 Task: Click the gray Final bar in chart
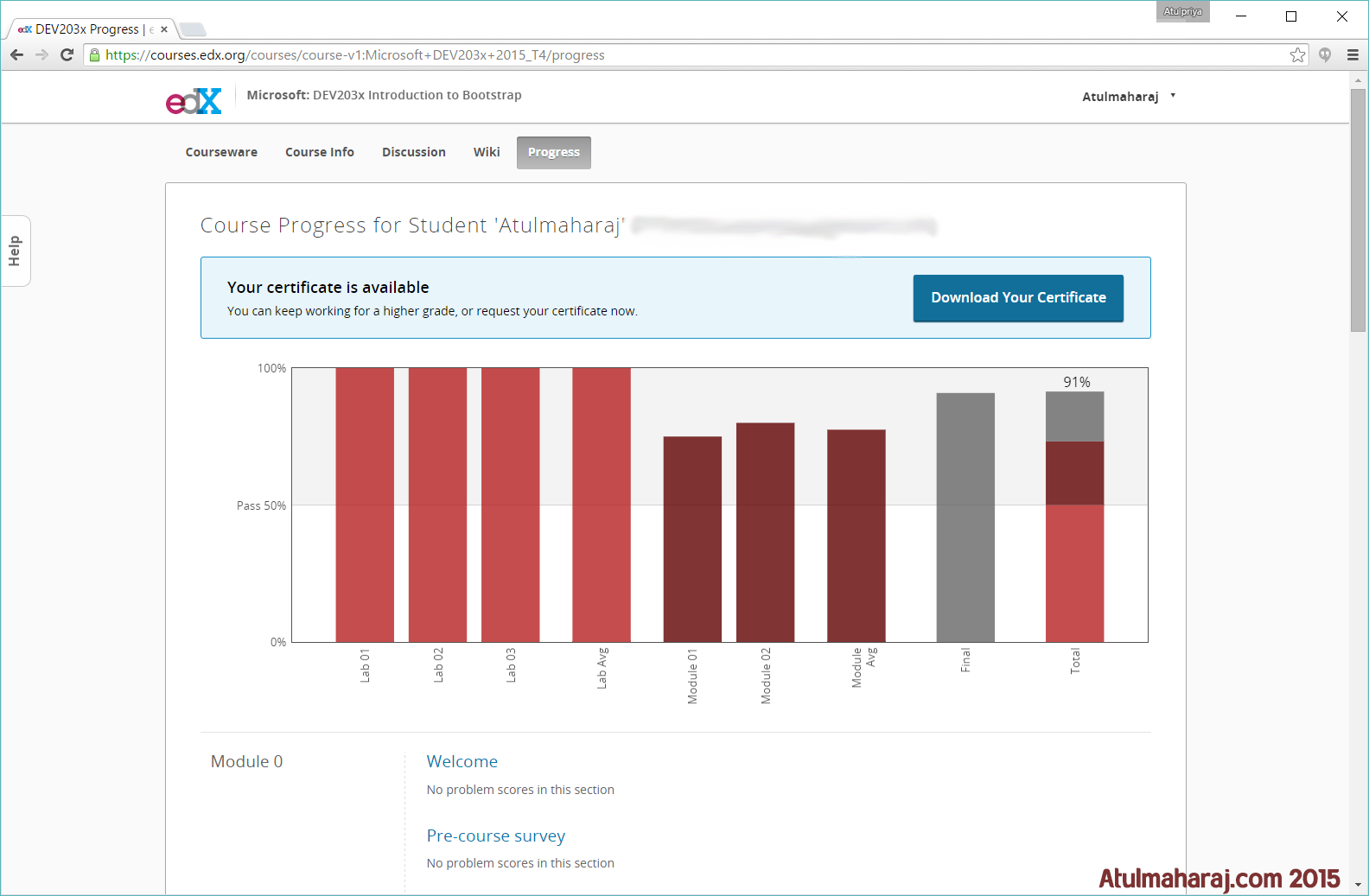(965, 518)
